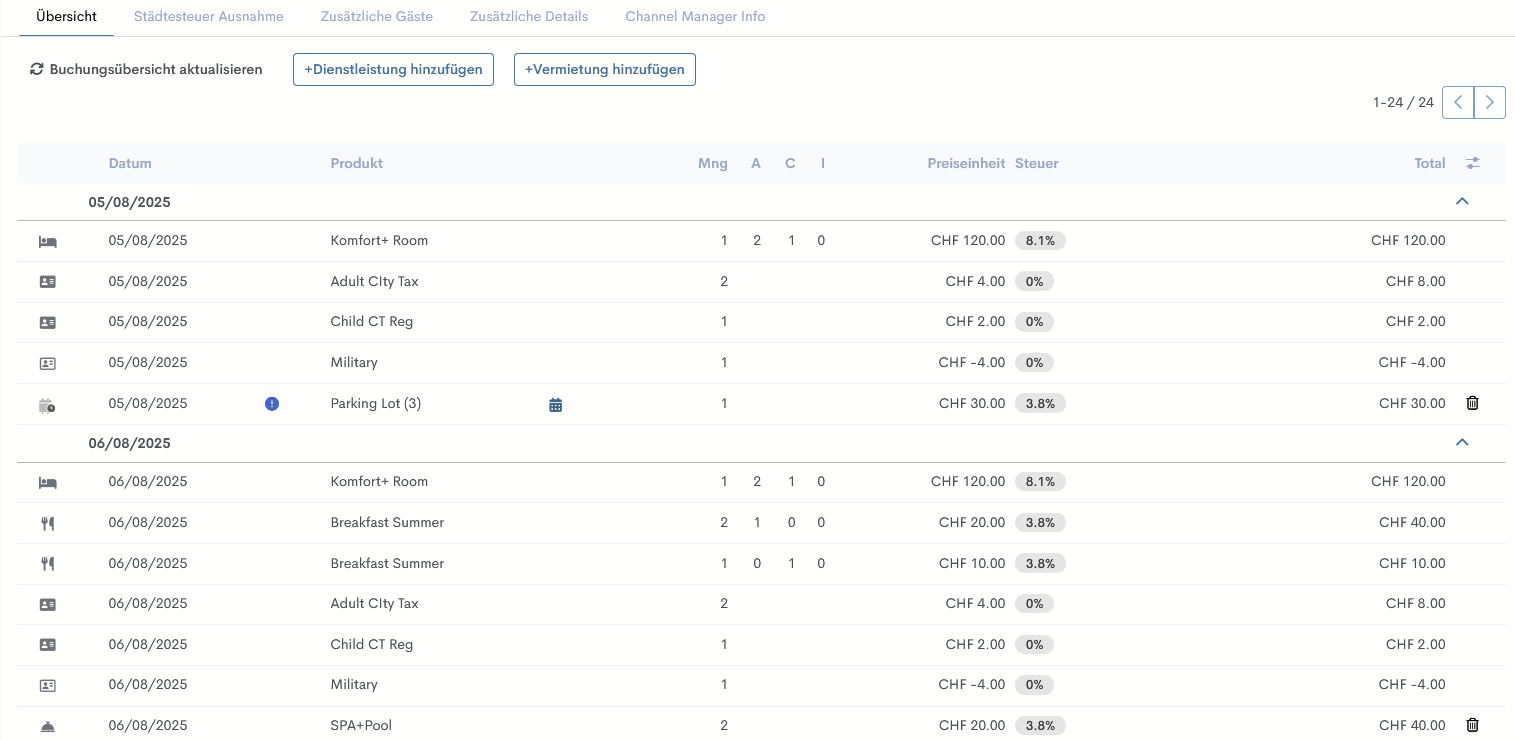Viewport: 1515px width, 741px height.
Task: Go to next page of results
Action: click(1490, 102)
